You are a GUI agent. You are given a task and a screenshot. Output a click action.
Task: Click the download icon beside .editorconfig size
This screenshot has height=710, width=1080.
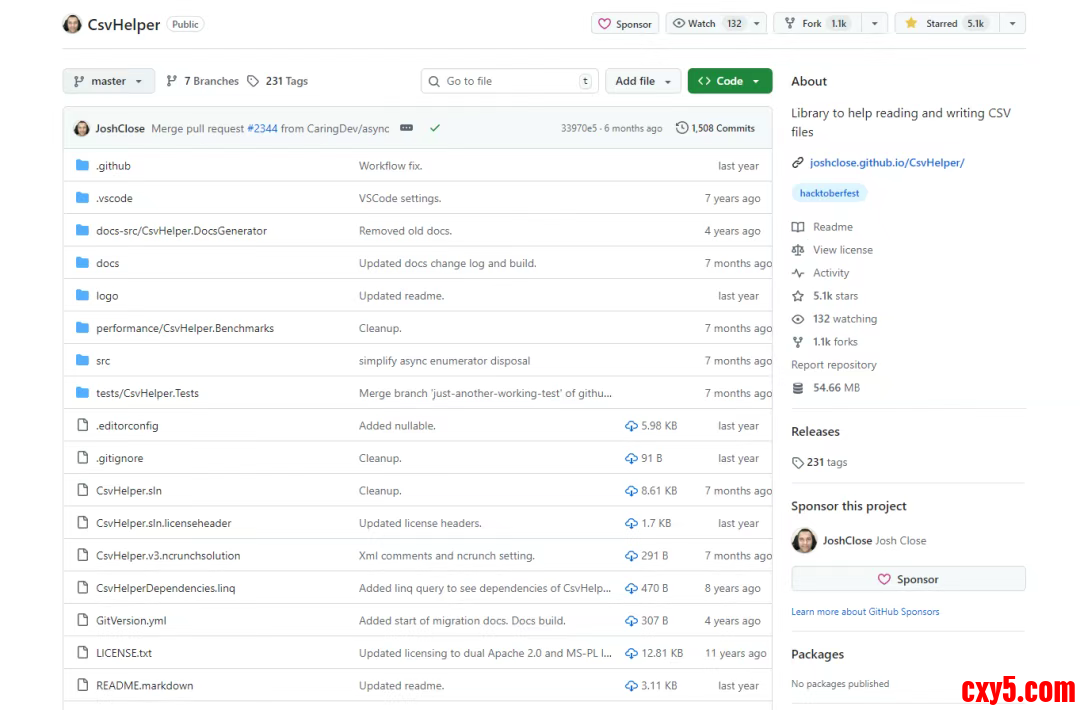pyautogui.click(x=631, y=426)
